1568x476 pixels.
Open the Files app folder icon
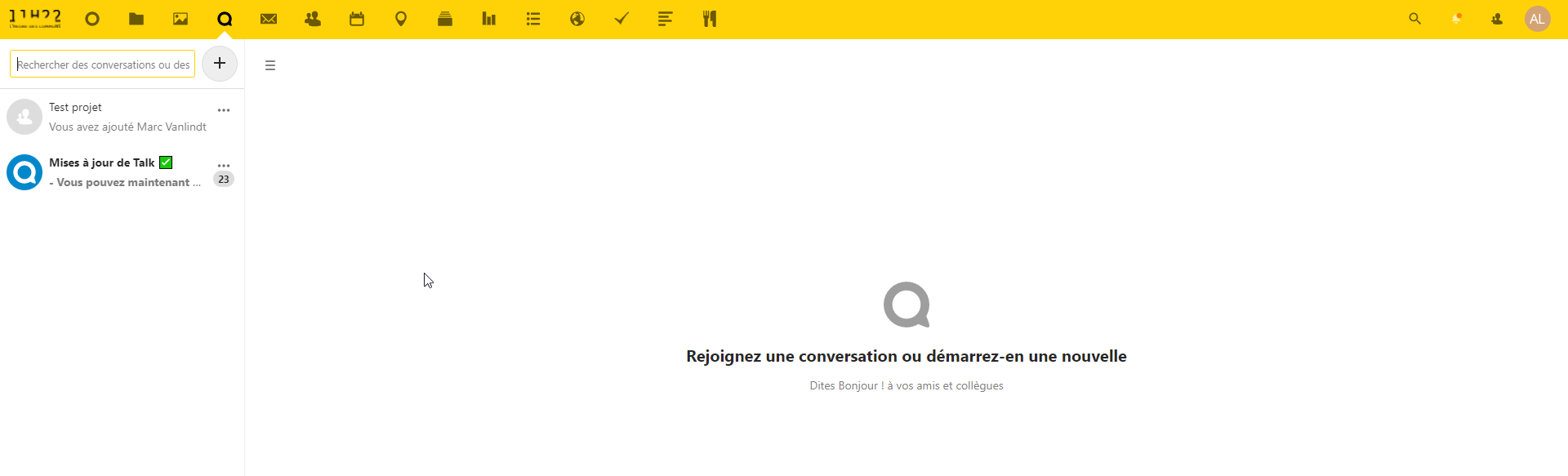[x=136, y=19]
